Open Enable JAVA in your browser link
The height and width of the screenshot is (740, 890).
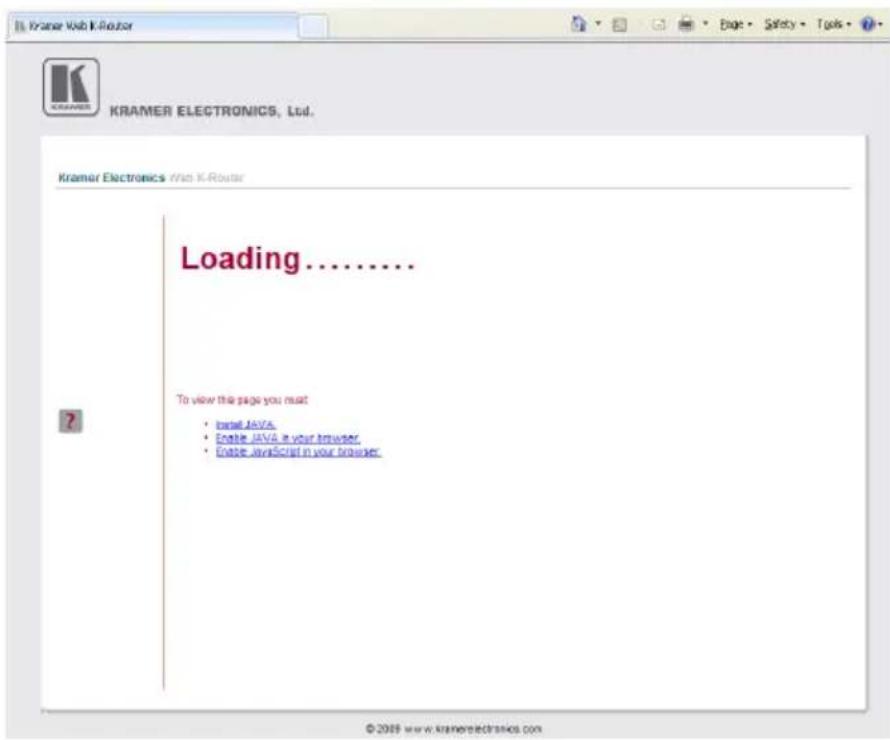[287, 438]
